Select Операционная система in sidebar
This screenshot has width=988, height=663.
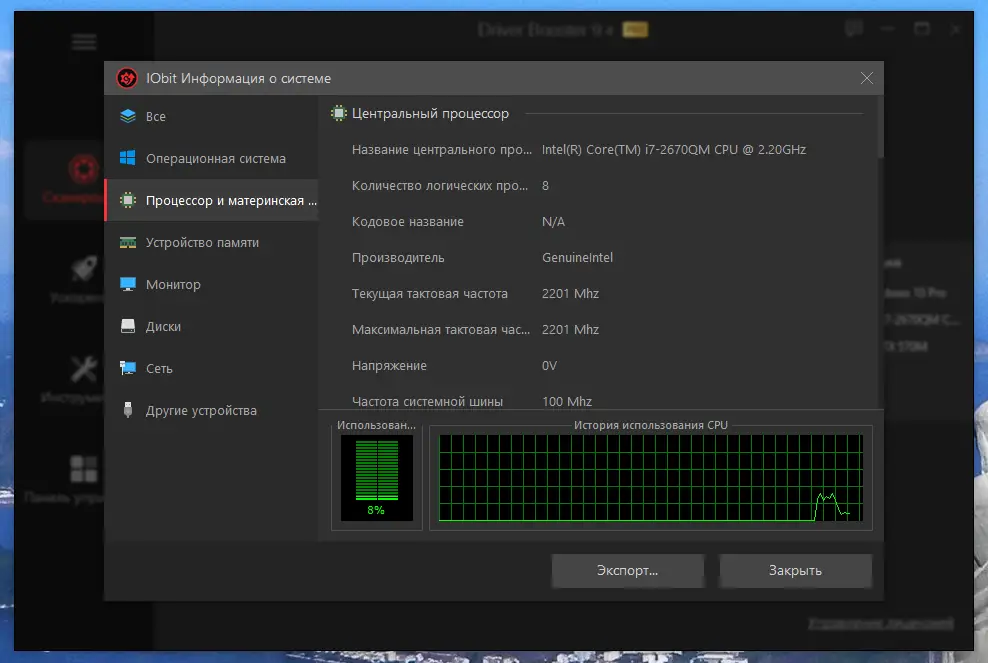pyautogui.click(x=211, y=158)
